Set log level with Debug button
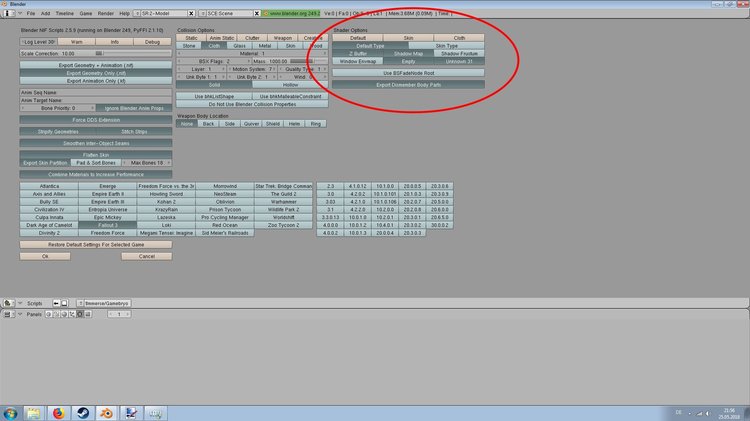This screenshot has width=750, height=421. point(152,42)
